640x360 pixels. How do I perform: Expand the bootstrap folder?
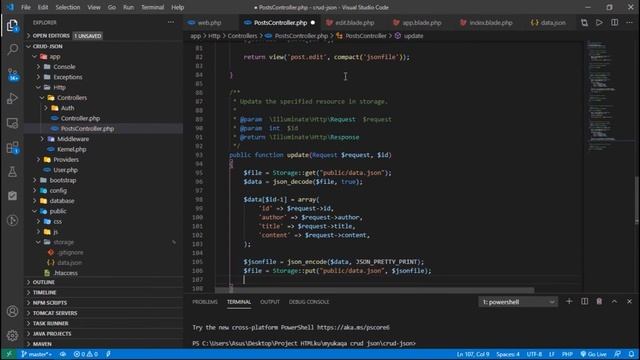[104, 180]
